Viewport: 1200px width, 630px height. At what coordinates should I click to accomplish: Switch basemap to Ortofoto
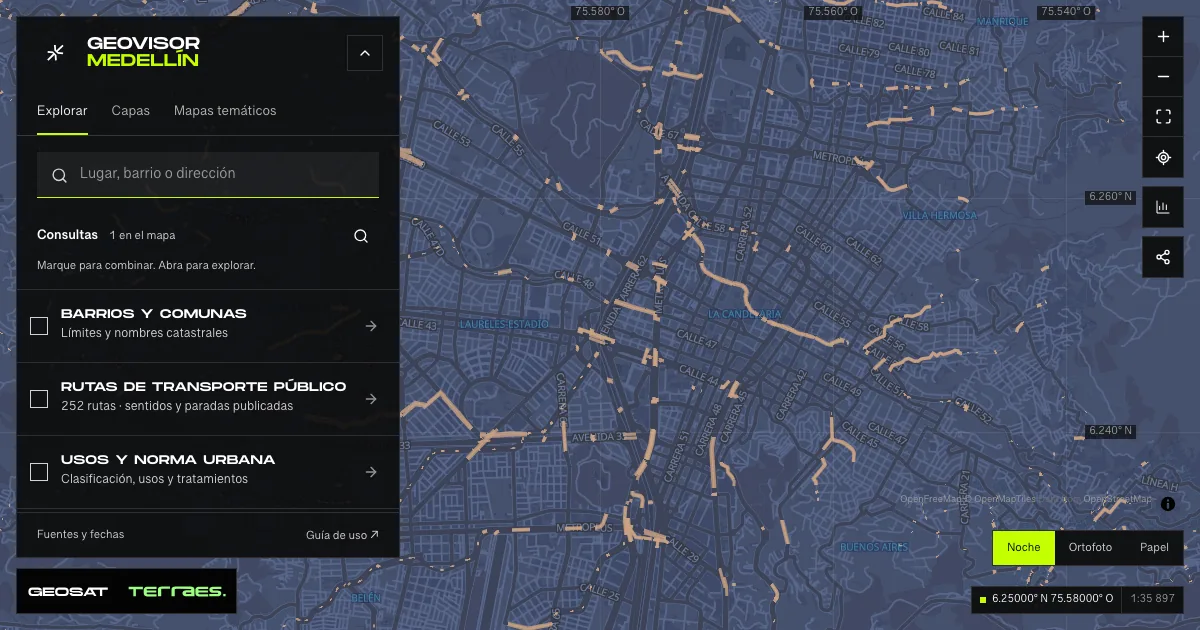1090,548
